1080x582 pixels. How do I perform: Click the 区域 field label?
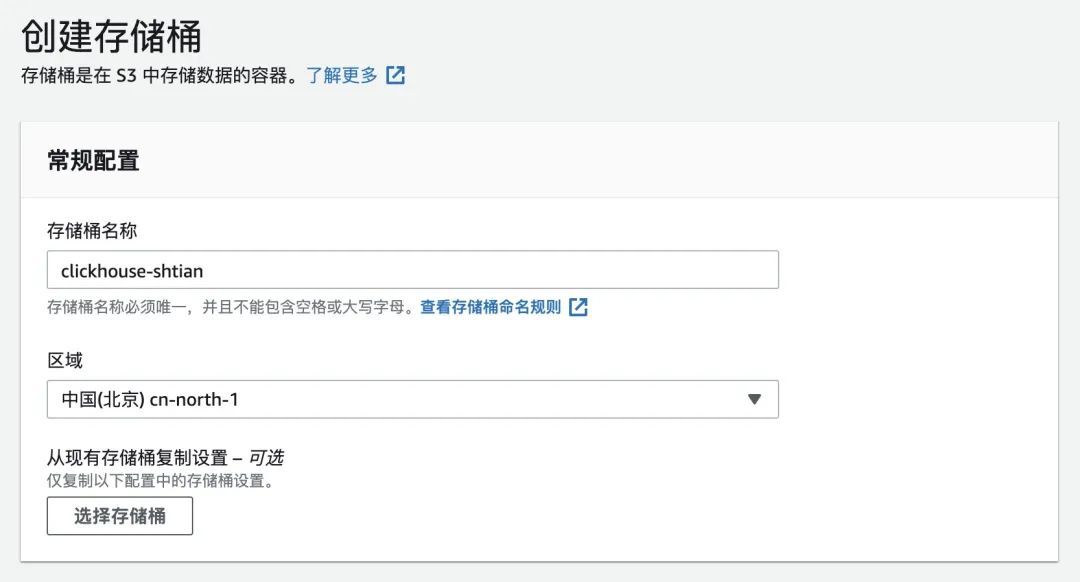[x=65, y=359]
